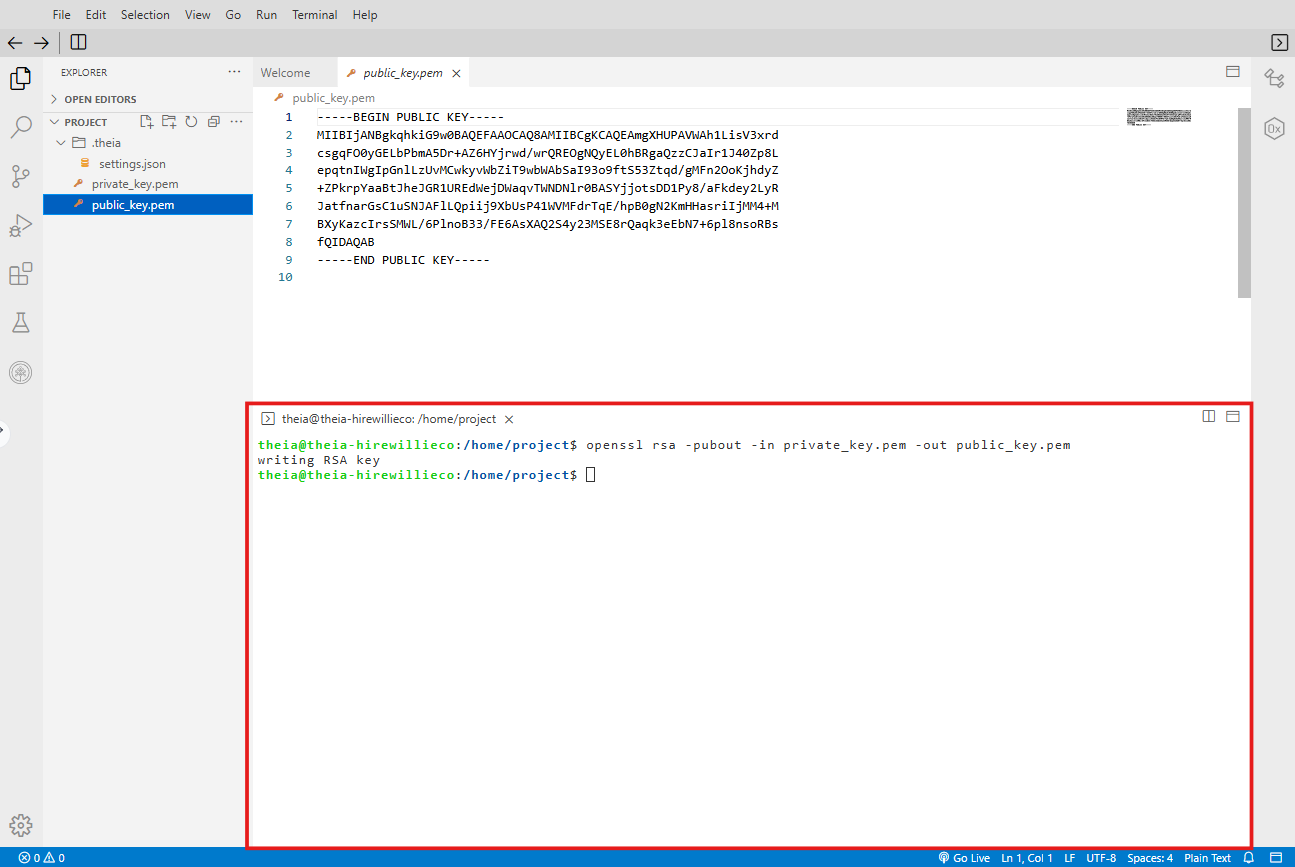Open PROJECT section more actions

coord(237,122)
